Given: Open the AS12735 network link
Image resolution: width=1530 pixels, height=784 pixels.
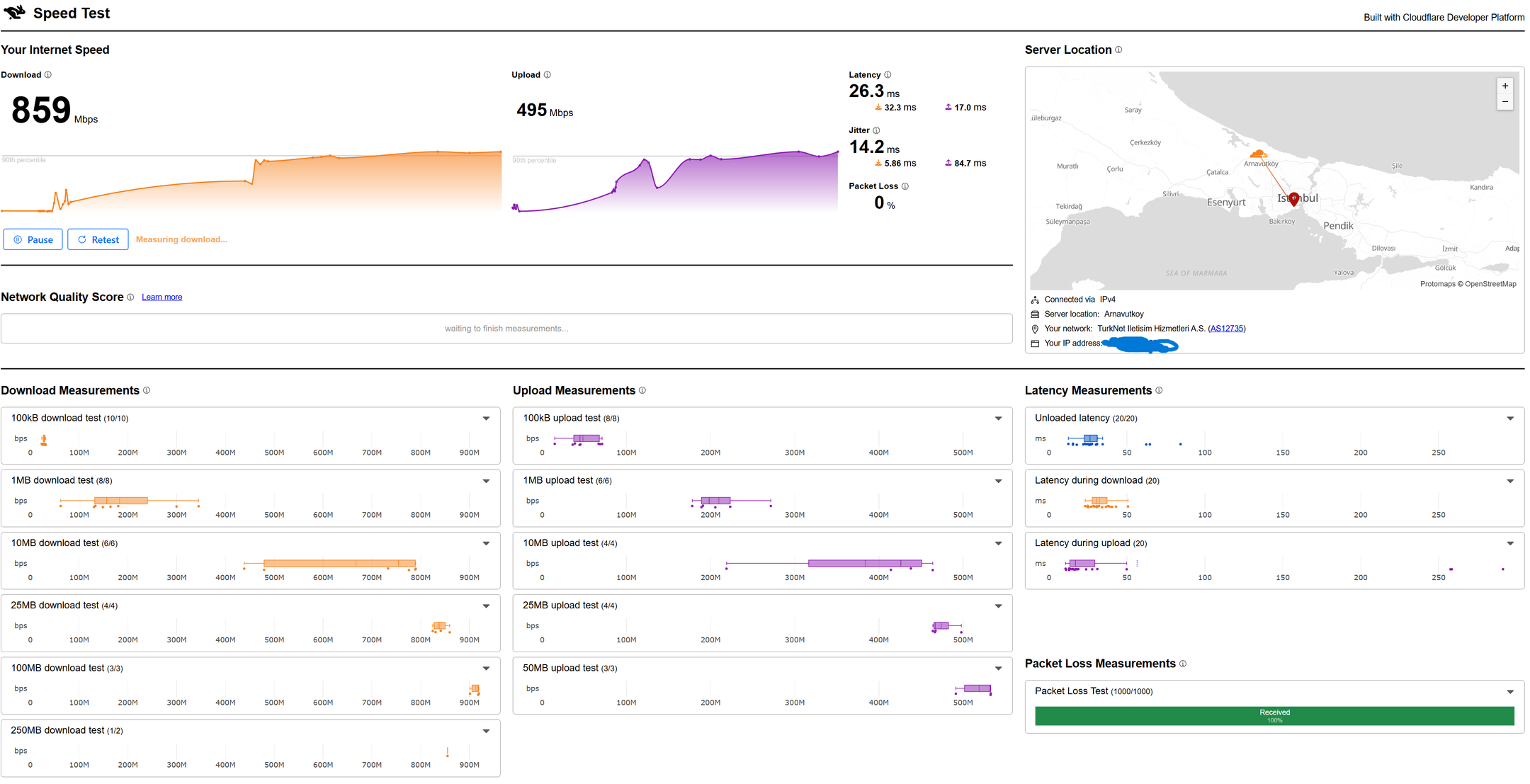Looking at the screenshot, I should [1227, 329].
